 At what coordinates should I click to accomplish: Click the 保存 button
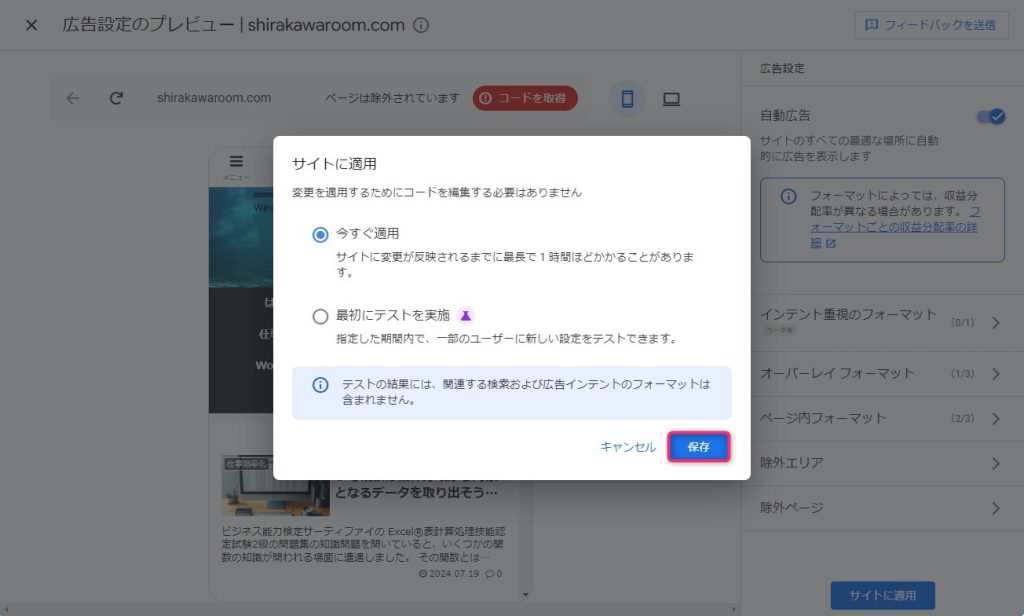point(699,447)
